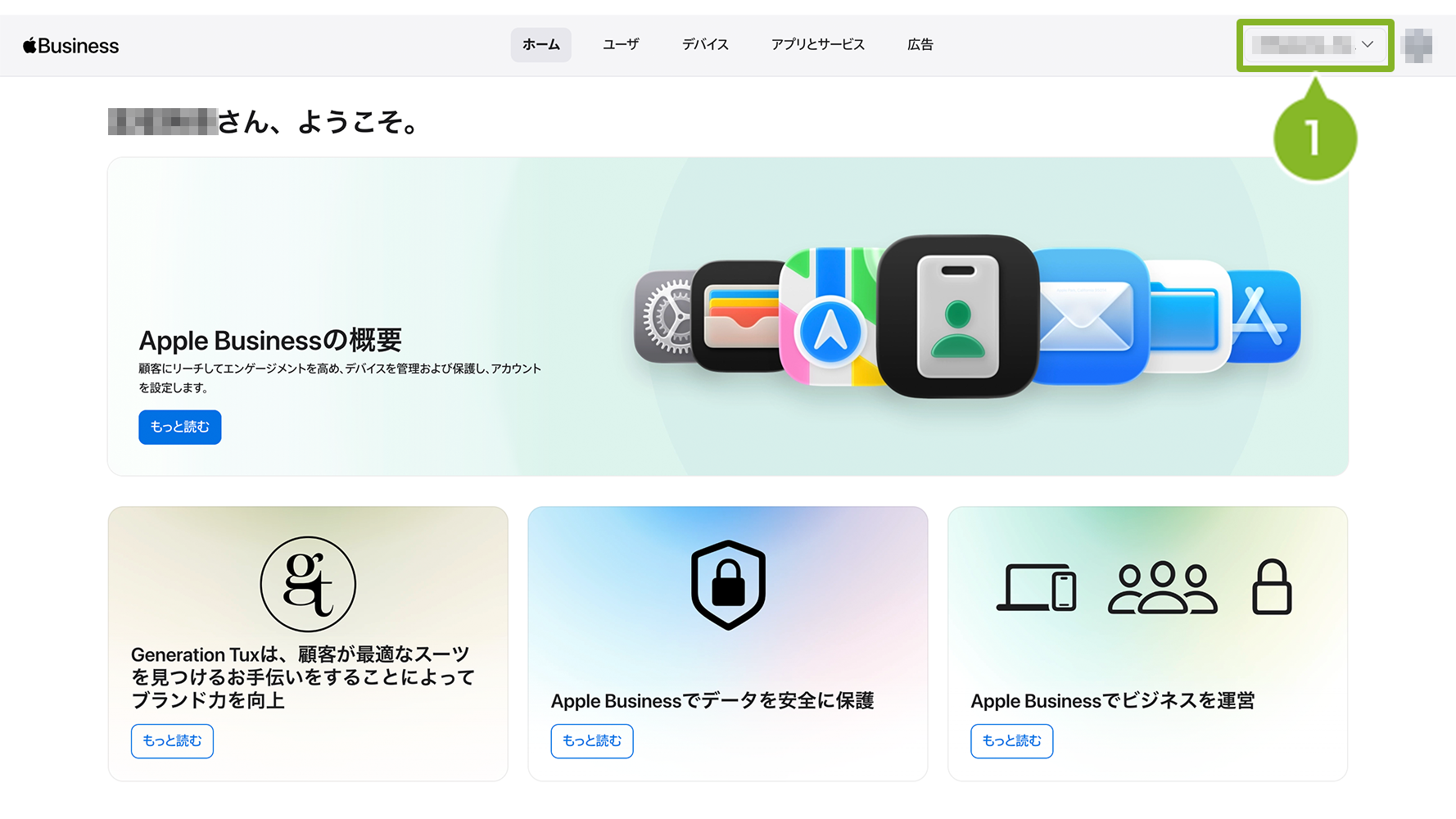Open the デバイス tab

point(705,44)
